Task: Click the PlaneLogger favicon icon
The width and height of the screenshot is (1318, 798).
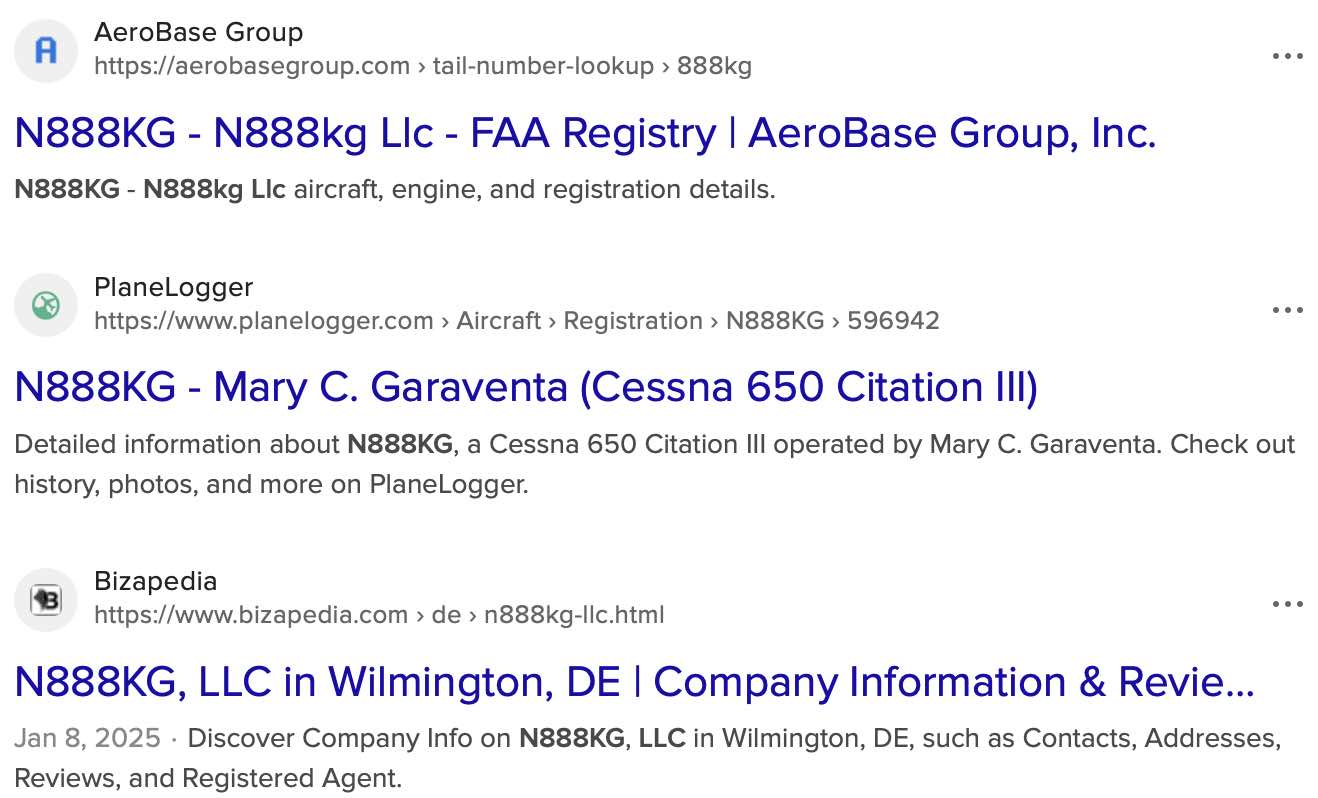Action: 46,305
